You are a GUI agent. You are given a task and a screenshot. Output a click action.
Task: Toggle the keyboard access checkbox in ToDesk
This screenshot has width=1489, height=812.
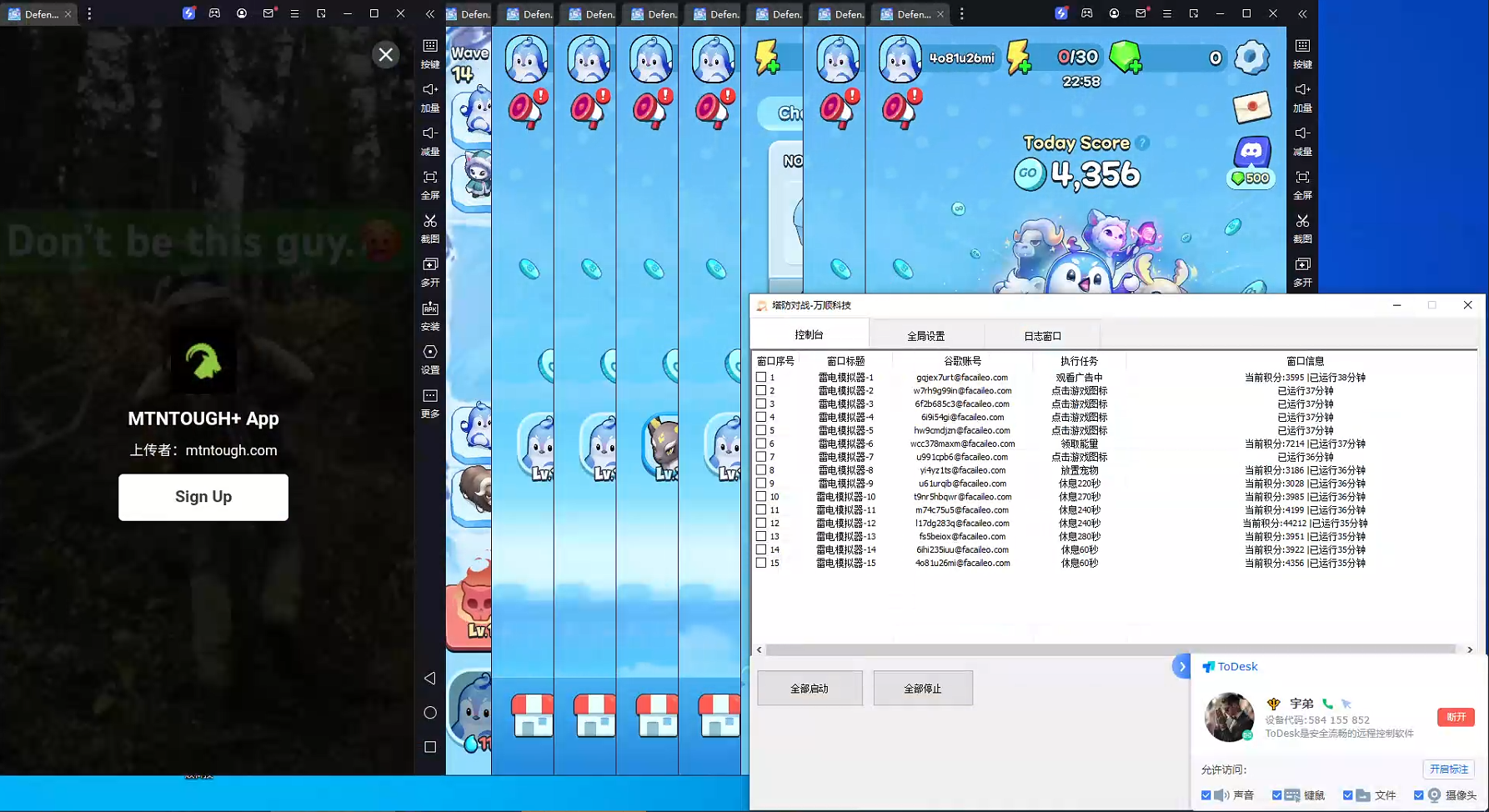point(1276,795)
